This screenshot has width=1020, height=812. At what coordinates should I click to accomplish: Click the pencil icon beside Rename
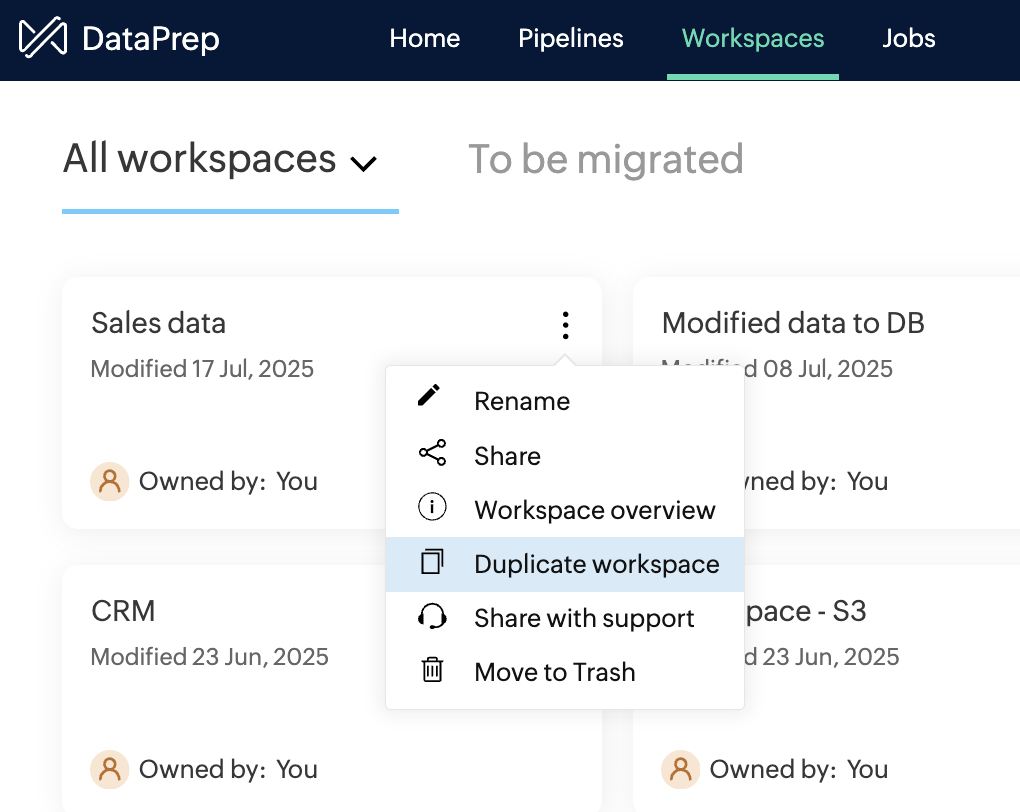430,397
